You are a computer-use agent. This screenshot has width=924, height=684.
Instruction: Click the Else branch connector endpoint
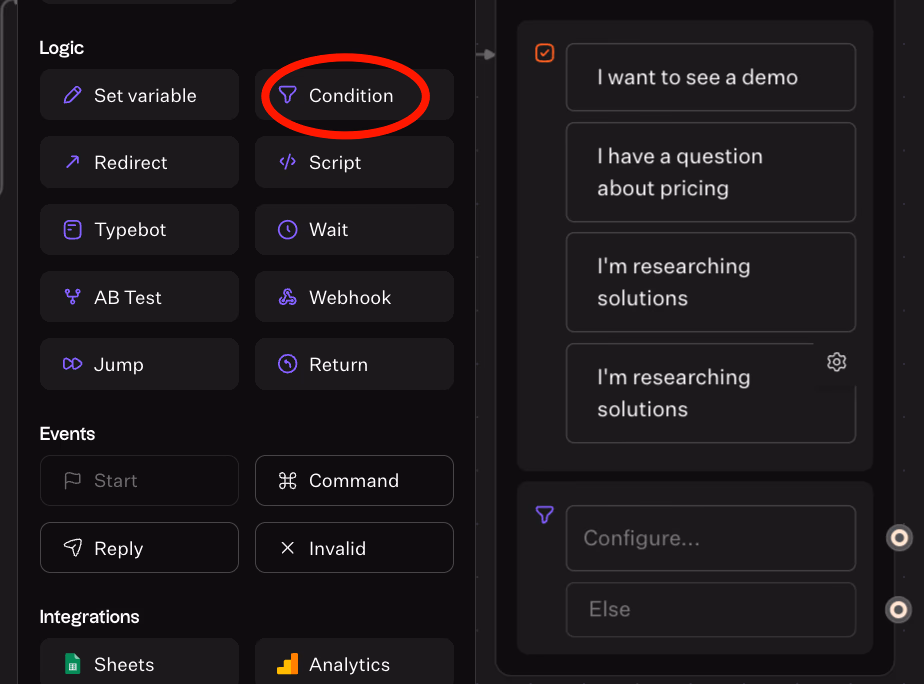point(899,609)
